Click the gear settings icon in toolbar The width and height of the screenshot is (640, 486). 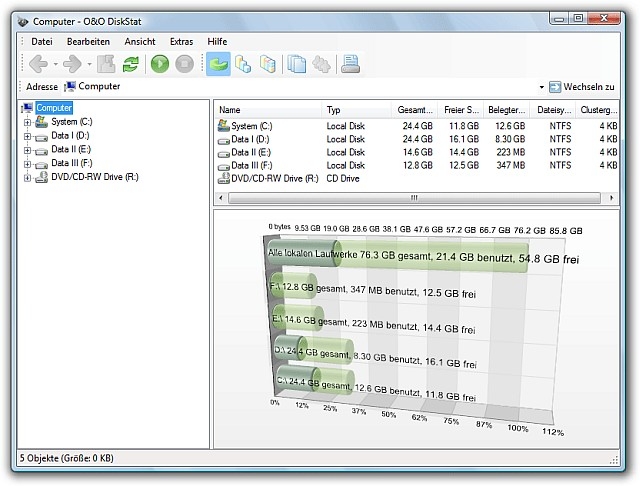[322, 64]
